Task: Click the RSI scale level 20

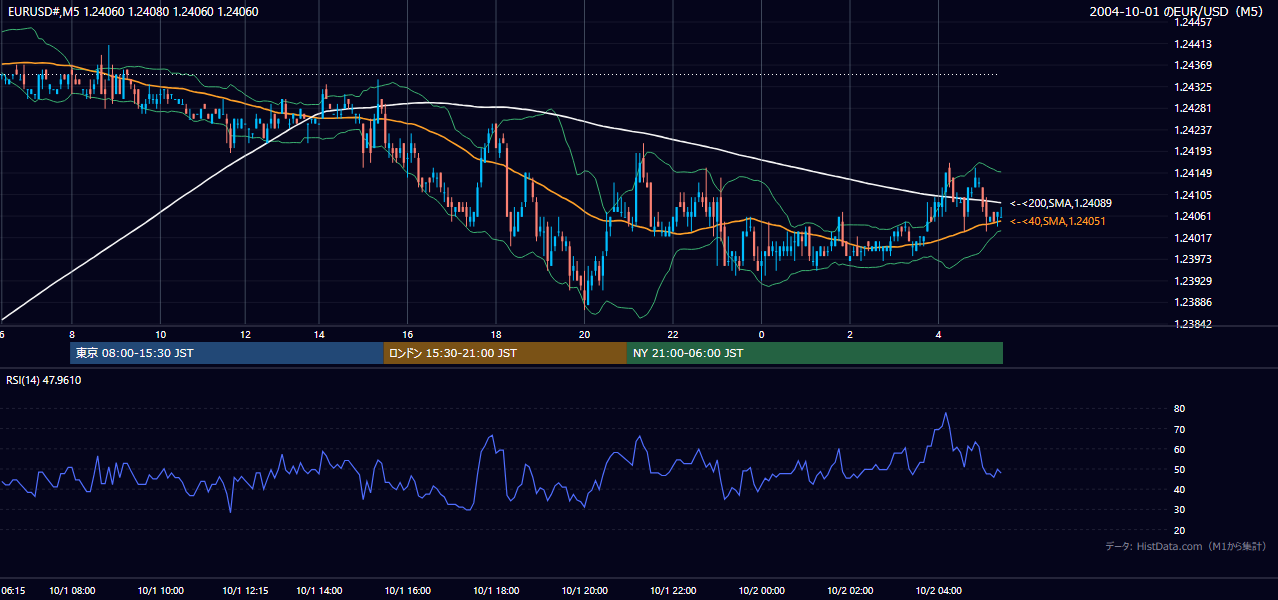Action: [x=1179, y=530]
